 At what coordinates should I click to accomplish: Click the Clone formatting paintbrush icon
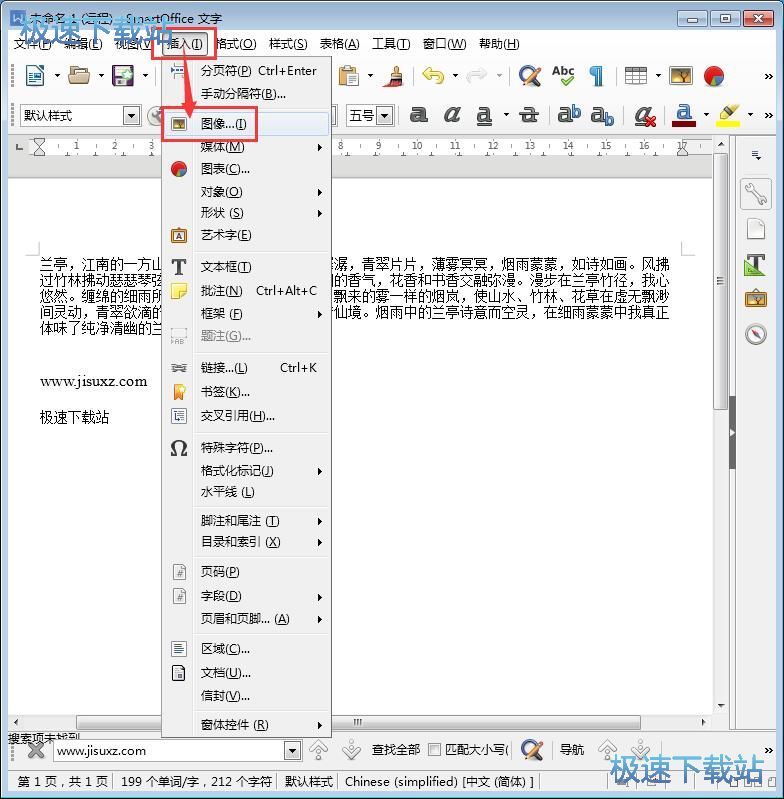coord(393,75)
